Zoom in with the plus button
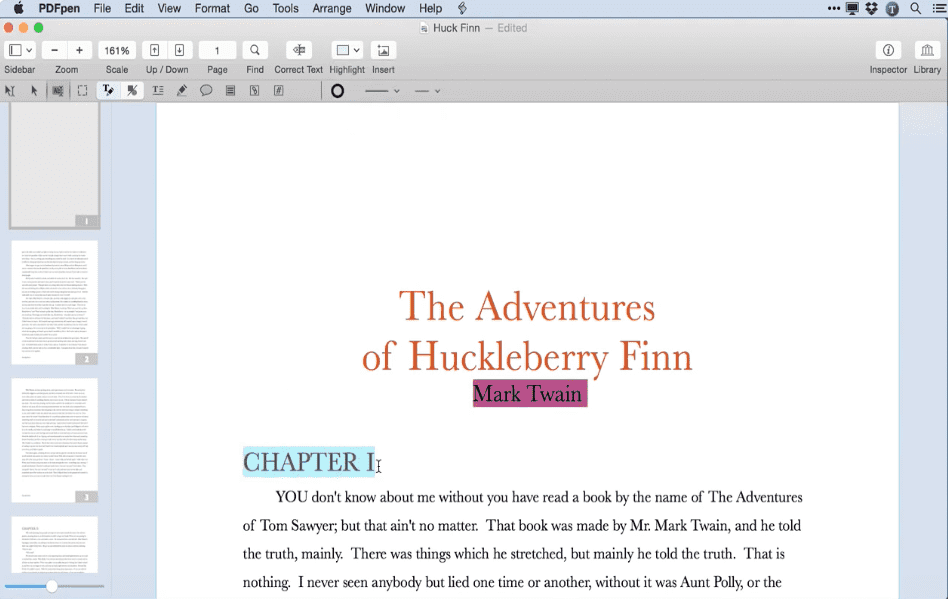Screen dimensions: 948x599 tap(79, 50)
